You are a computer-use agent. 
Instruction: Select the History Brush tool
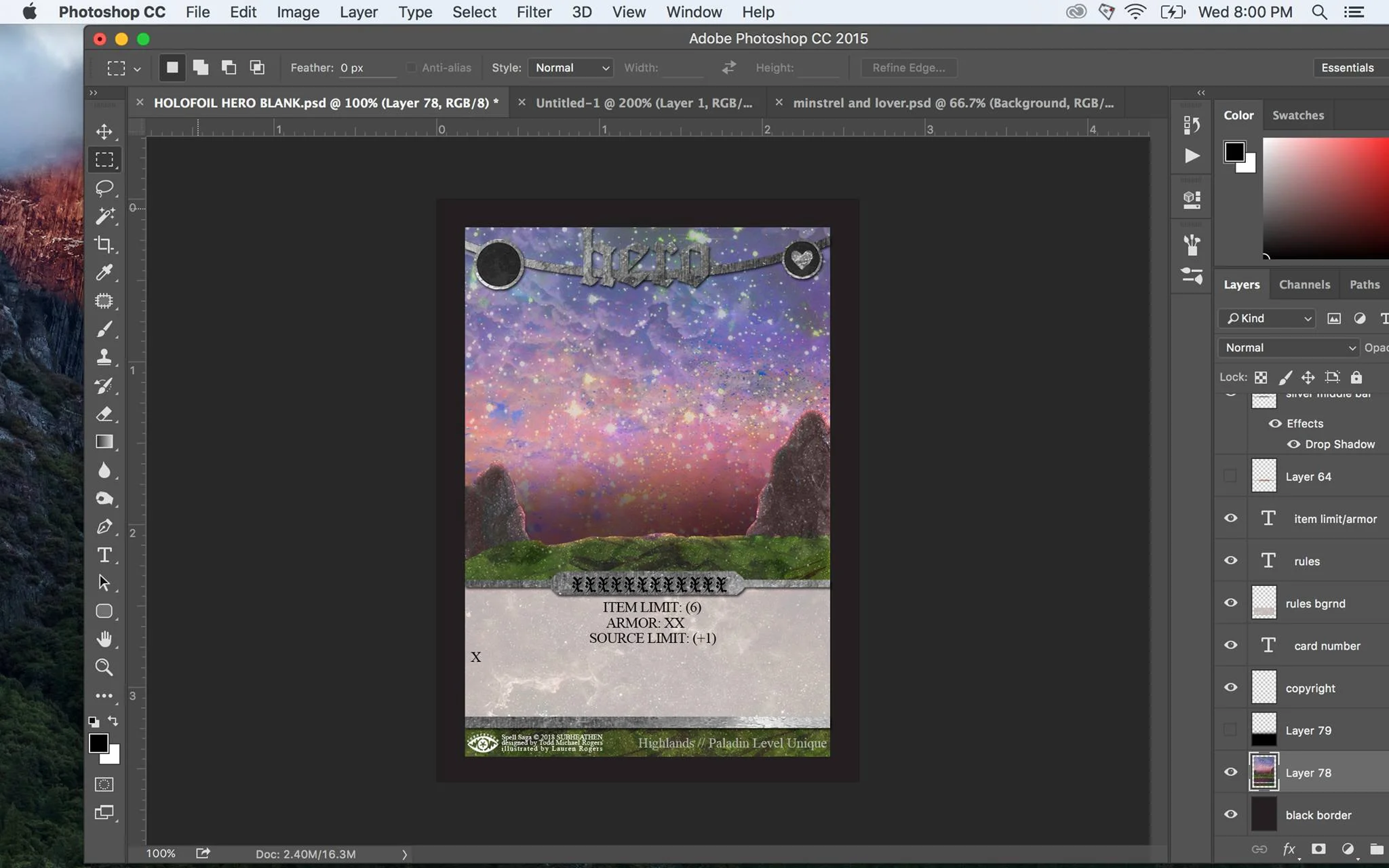(104, 385)
